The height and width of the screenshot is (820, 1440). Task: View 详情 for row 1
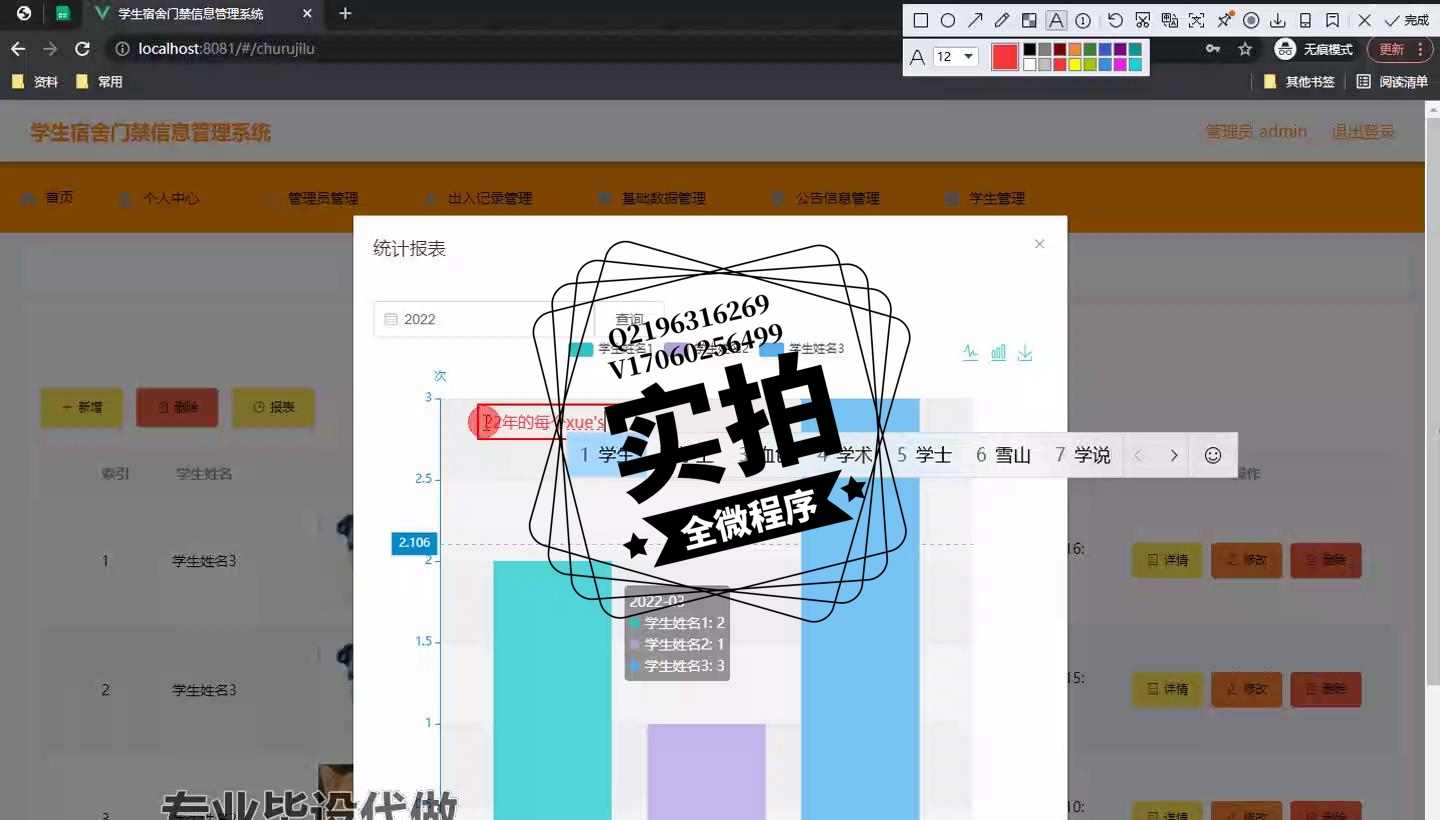[1167, 560]
